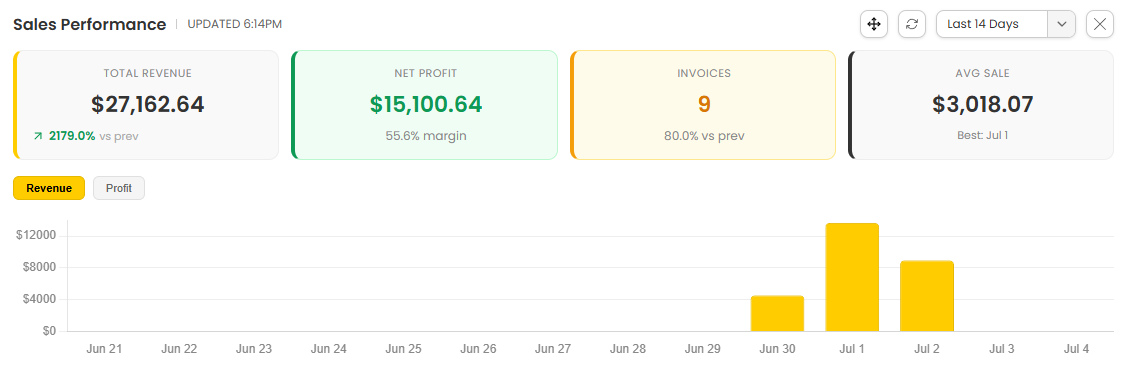Click the 2179.0% change value
Screen dimensions: 1123x371
72,136
